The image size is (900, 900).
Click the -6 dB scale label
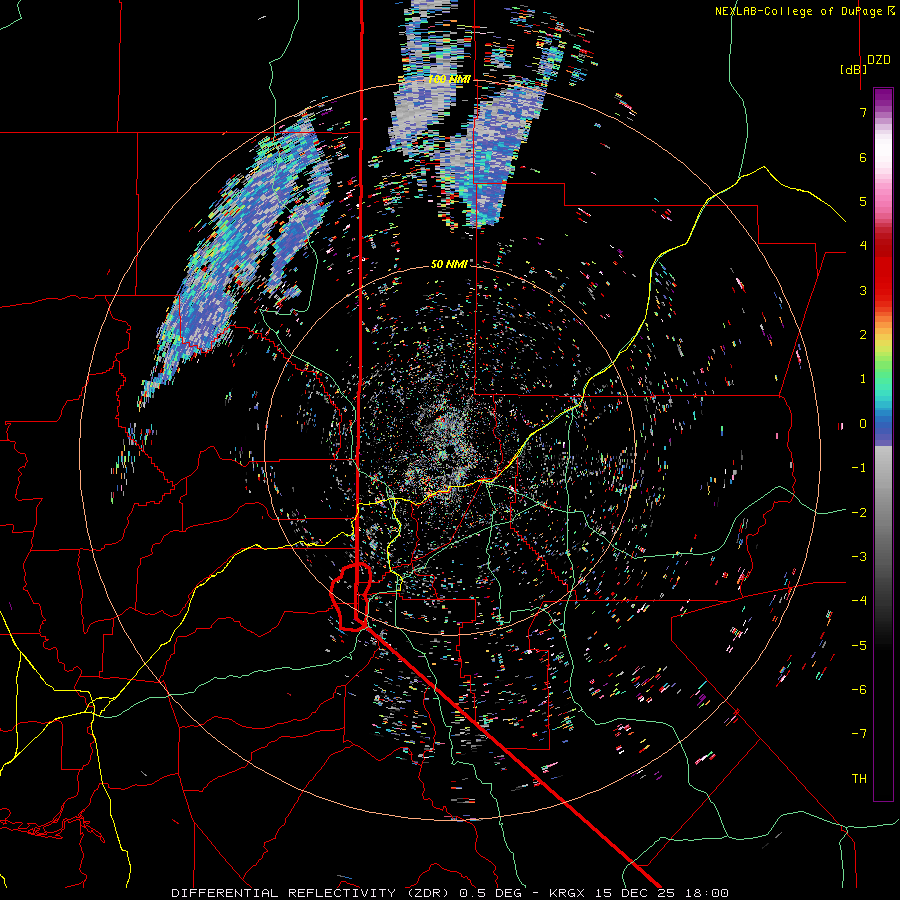click(x=859, y=690)
